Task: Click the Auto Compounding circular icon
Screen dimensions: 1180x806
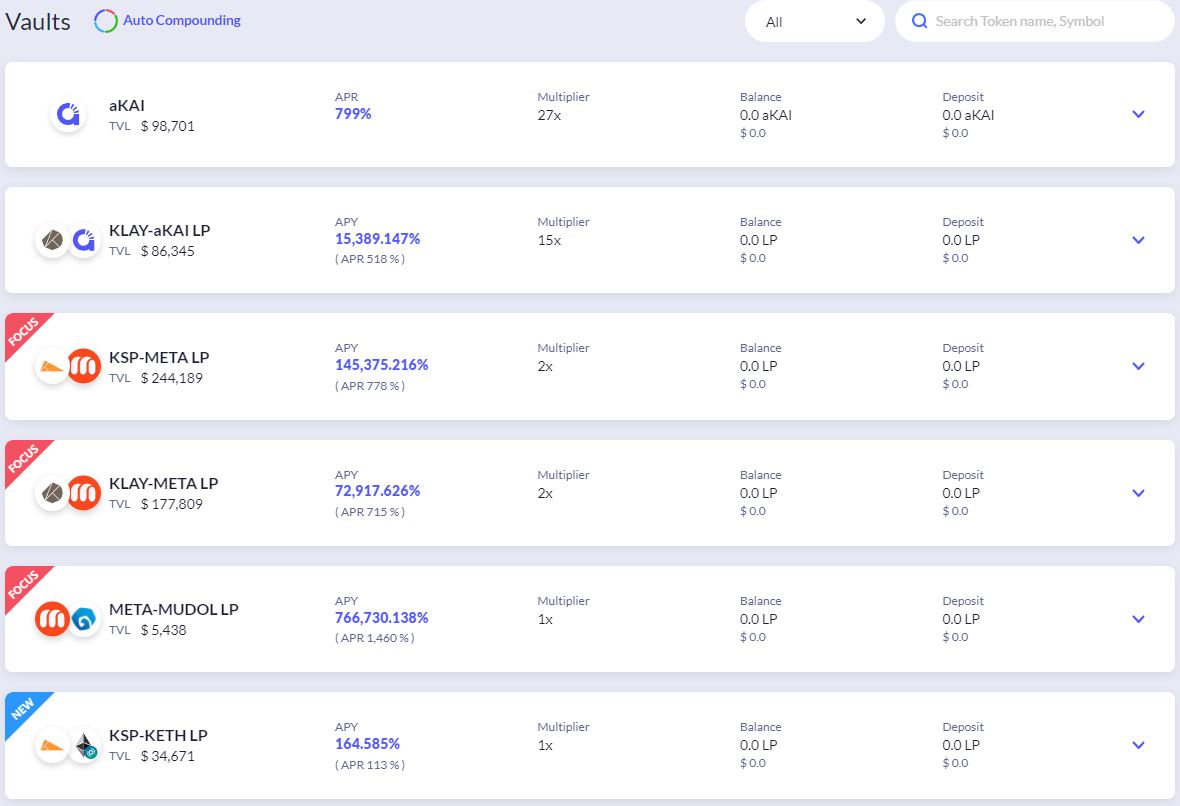Action: click(x=105, y=21)
